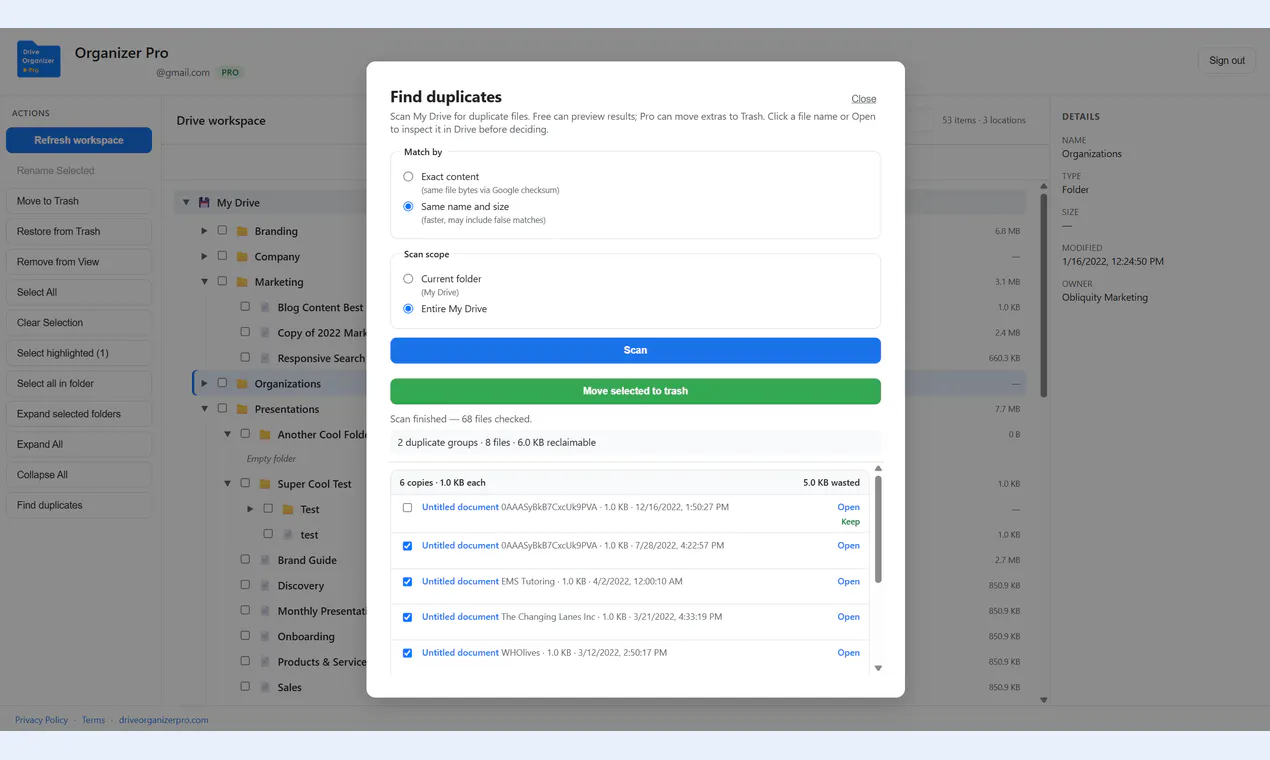Choose Entire My Drive scan scope
The image size is (1270, 760).
coord(408,308)
